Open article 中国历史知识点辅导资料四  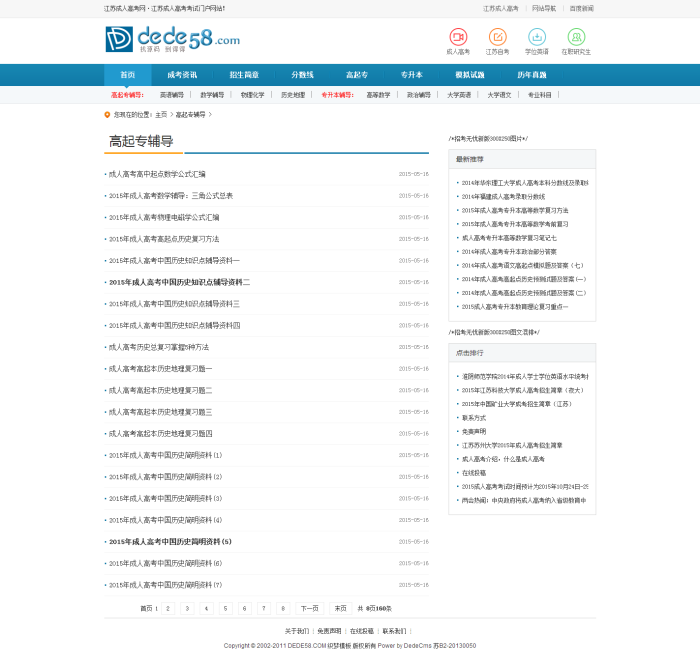[x=175, y=325]
